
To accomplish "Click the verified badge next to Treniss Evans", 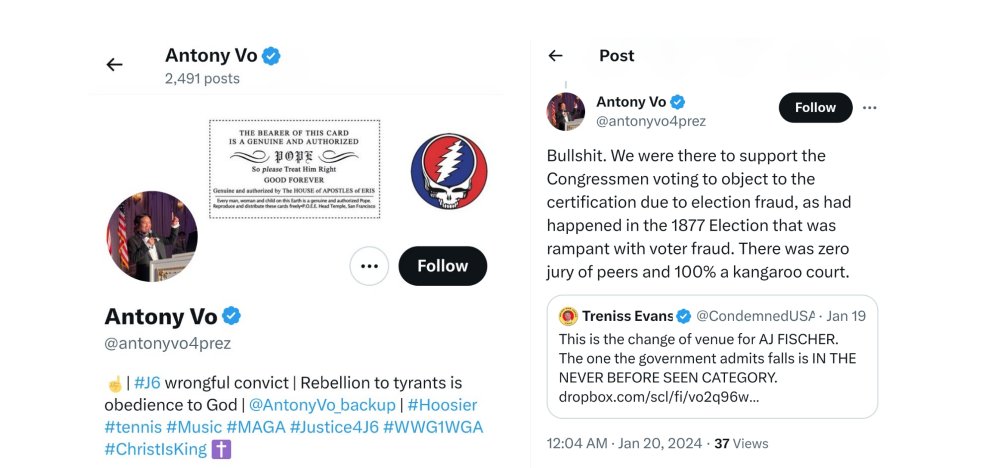I will (684, 316).
